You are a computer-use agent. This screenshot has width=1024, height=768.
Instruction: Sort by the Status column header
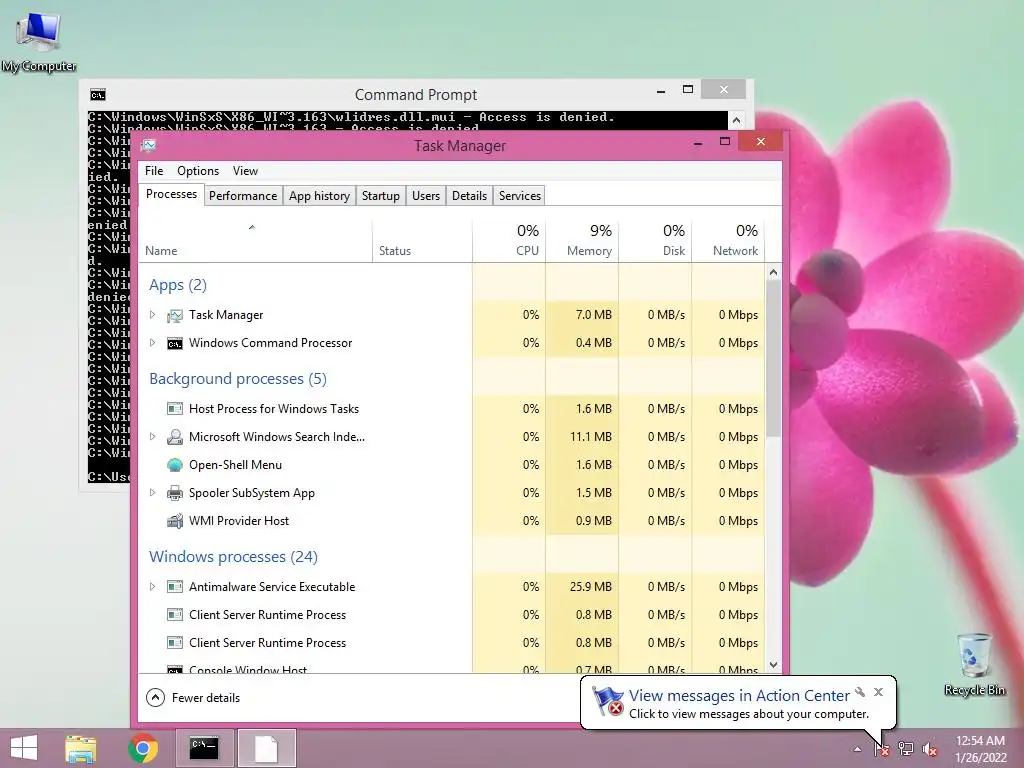[x=423, y=241]
